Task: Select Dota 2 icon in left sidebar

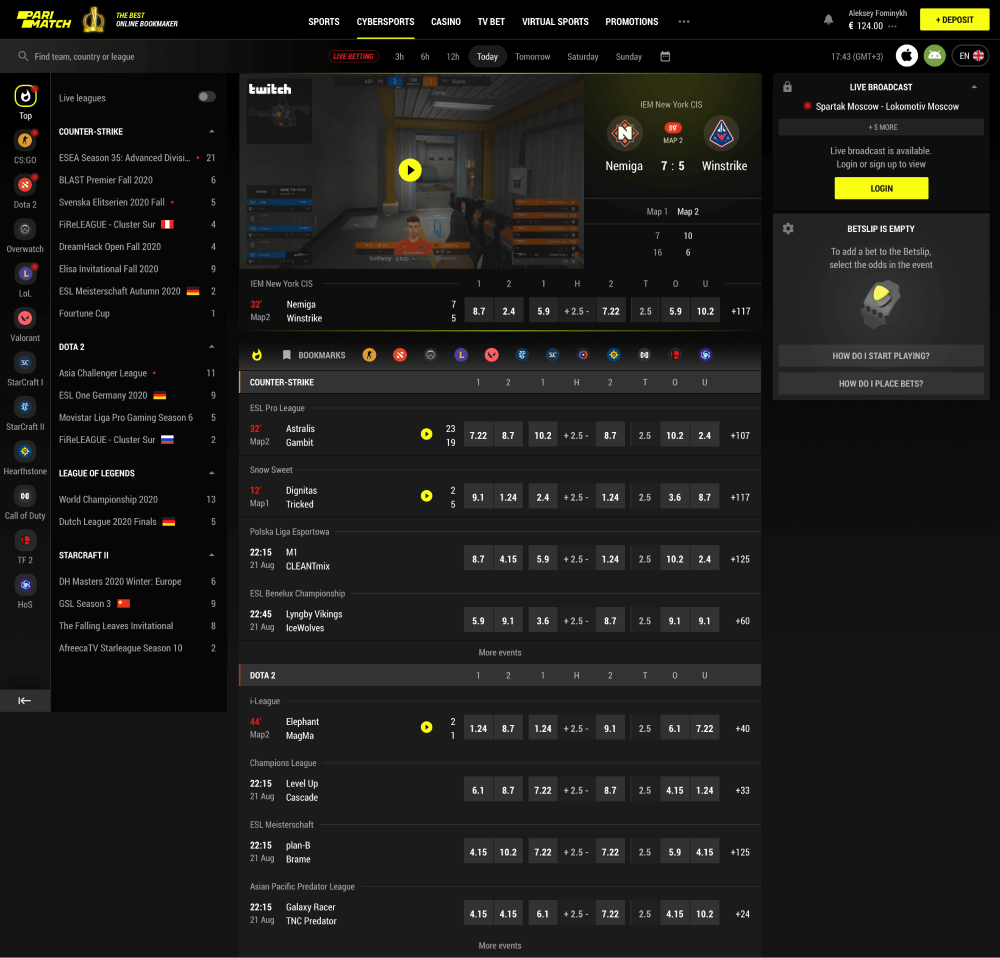Action: pos(25,184)
